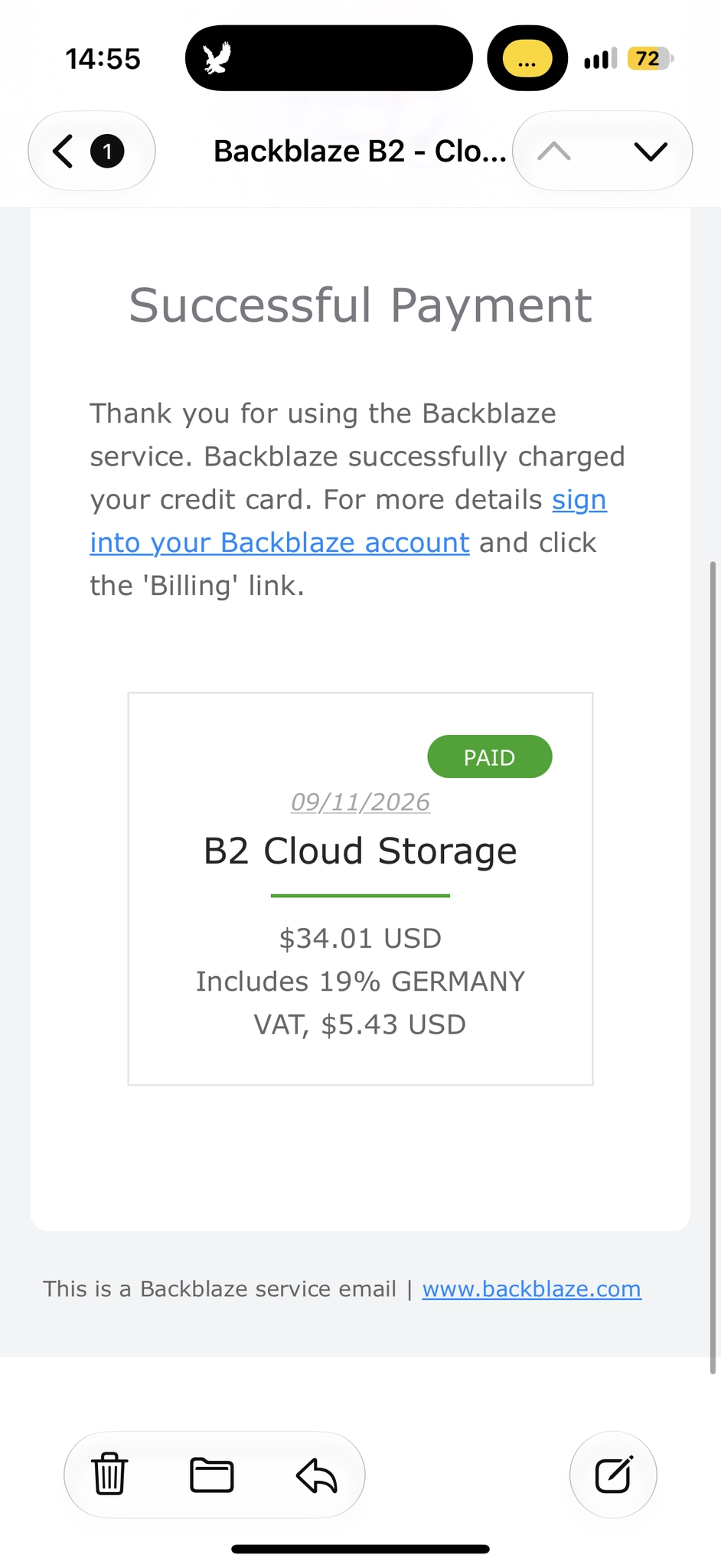Open the 'sign into your Backblaze account' link
Screen dimensions: 721x1568
[x=348, y=521]
